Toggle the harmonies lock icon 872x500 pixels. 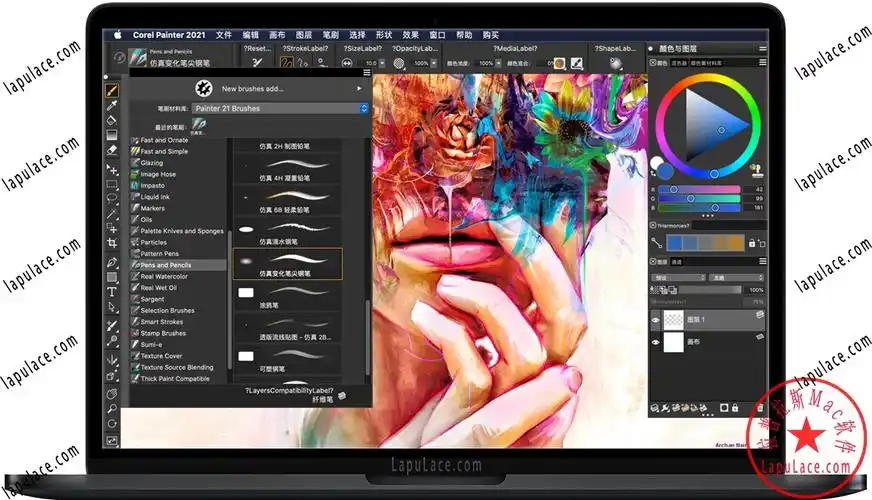(752, 243)
